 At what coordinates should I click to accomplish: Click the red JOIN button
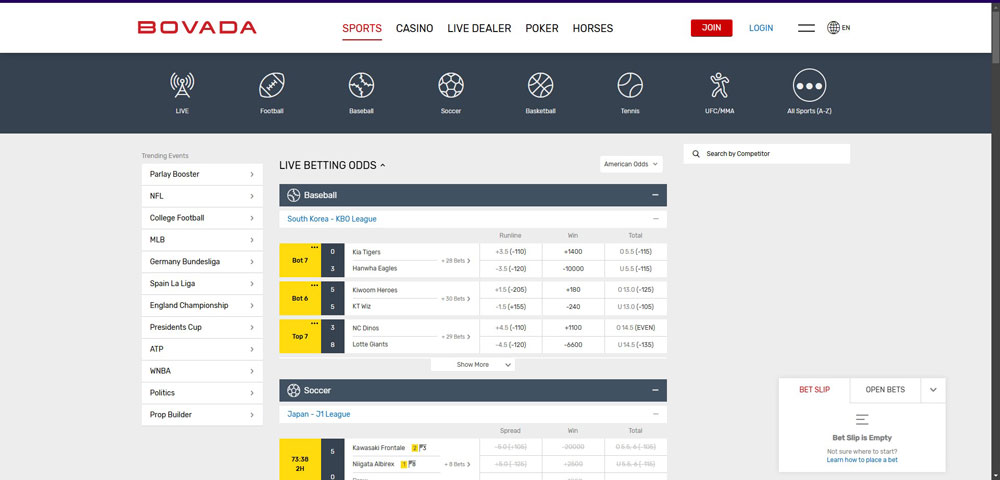tap(711, 28)
